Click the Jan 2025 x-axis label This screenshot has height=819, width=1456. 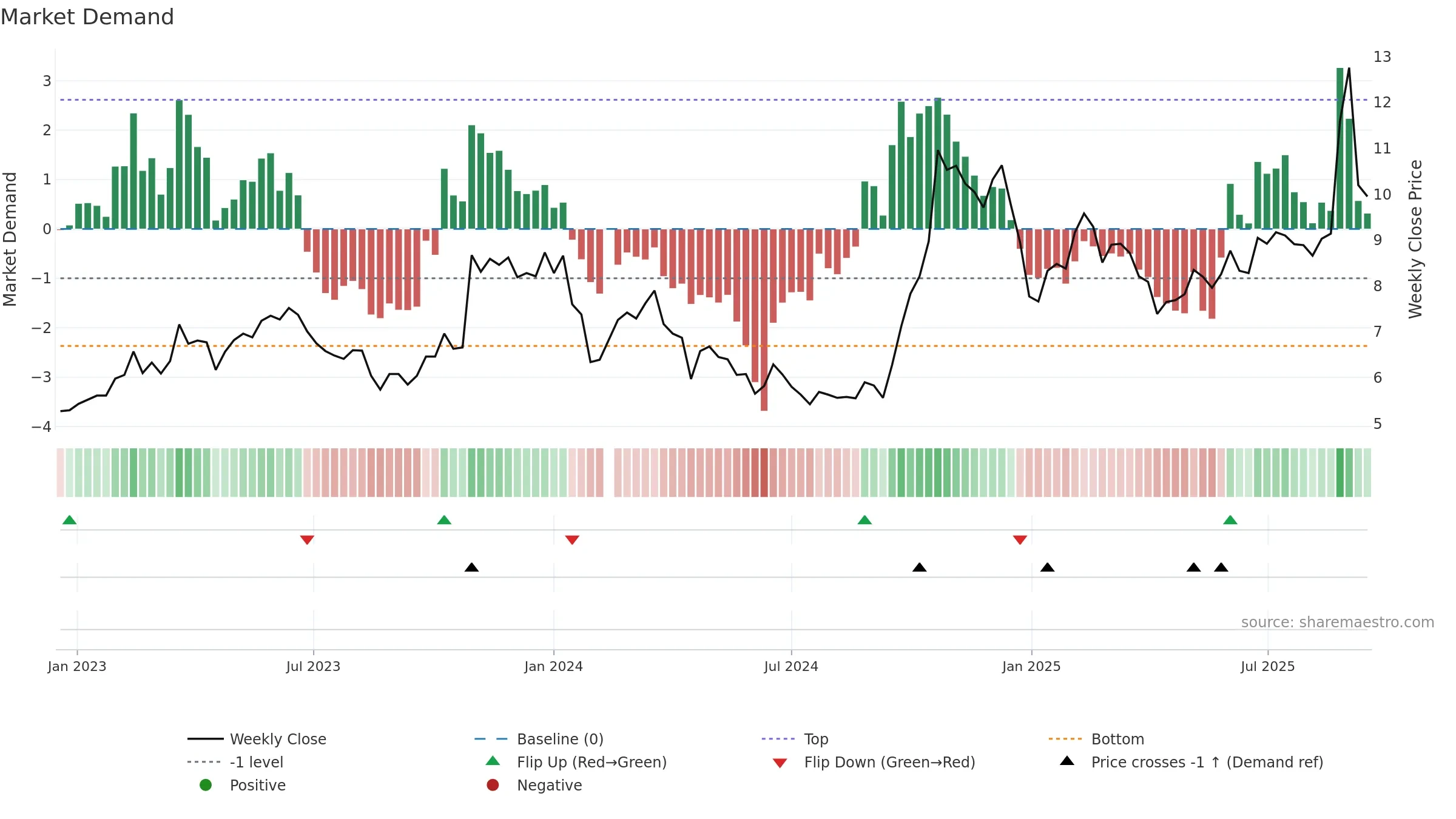coord(1031,667)
